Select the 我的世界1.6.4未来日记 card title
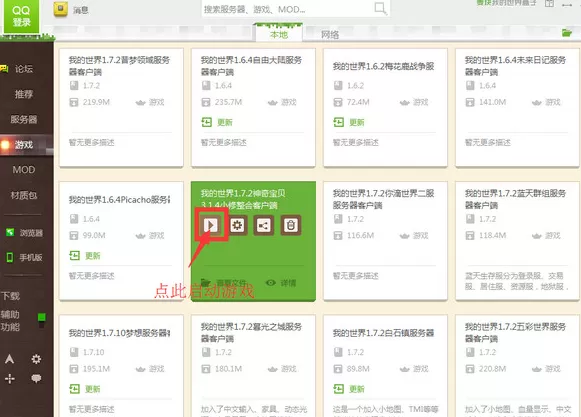This screenshot has height=417, width=581. click(x=515, y=66)
